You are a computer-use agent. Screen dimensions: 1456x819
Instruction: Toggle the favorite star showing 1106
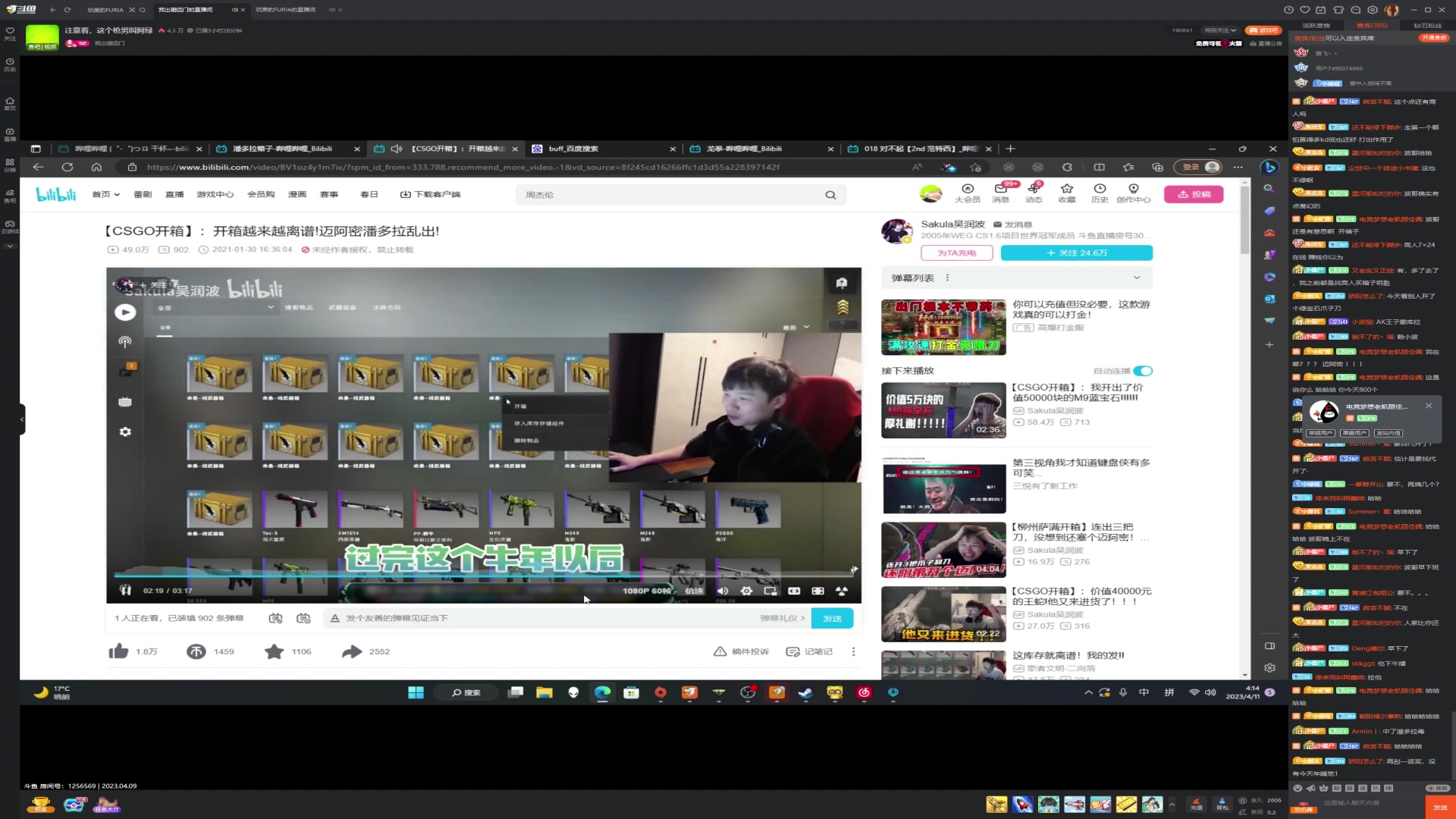click(274, 651)
